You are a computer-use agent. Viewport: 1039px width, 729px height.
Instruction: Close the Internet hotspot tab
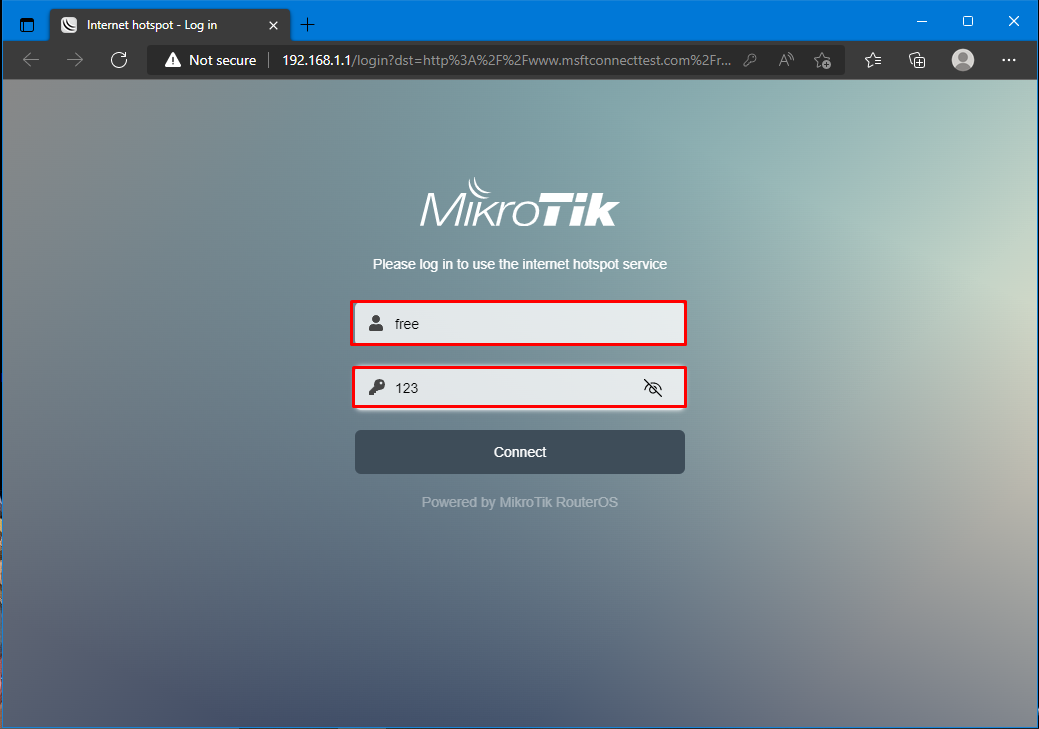coord(273,25)
